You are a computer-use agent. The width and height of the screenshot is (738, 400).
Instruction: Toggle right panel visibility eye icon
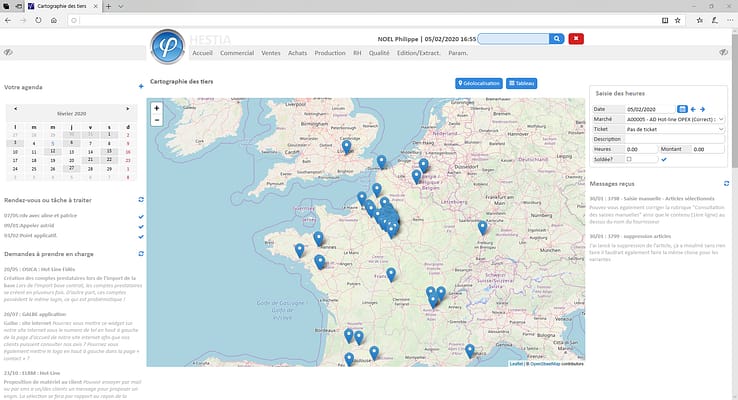[722, 52]
